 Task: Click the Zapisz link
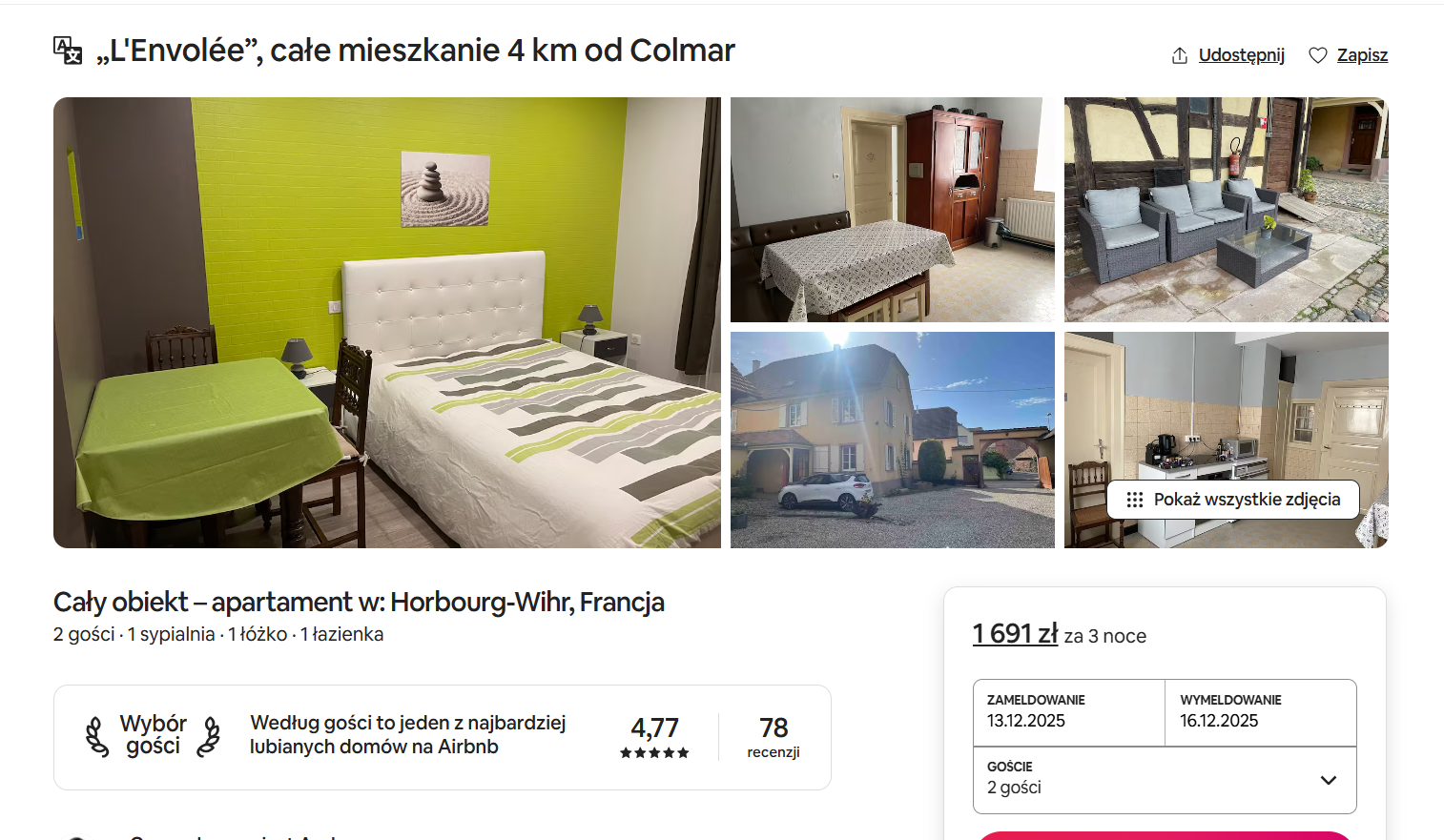[1362, 55]
